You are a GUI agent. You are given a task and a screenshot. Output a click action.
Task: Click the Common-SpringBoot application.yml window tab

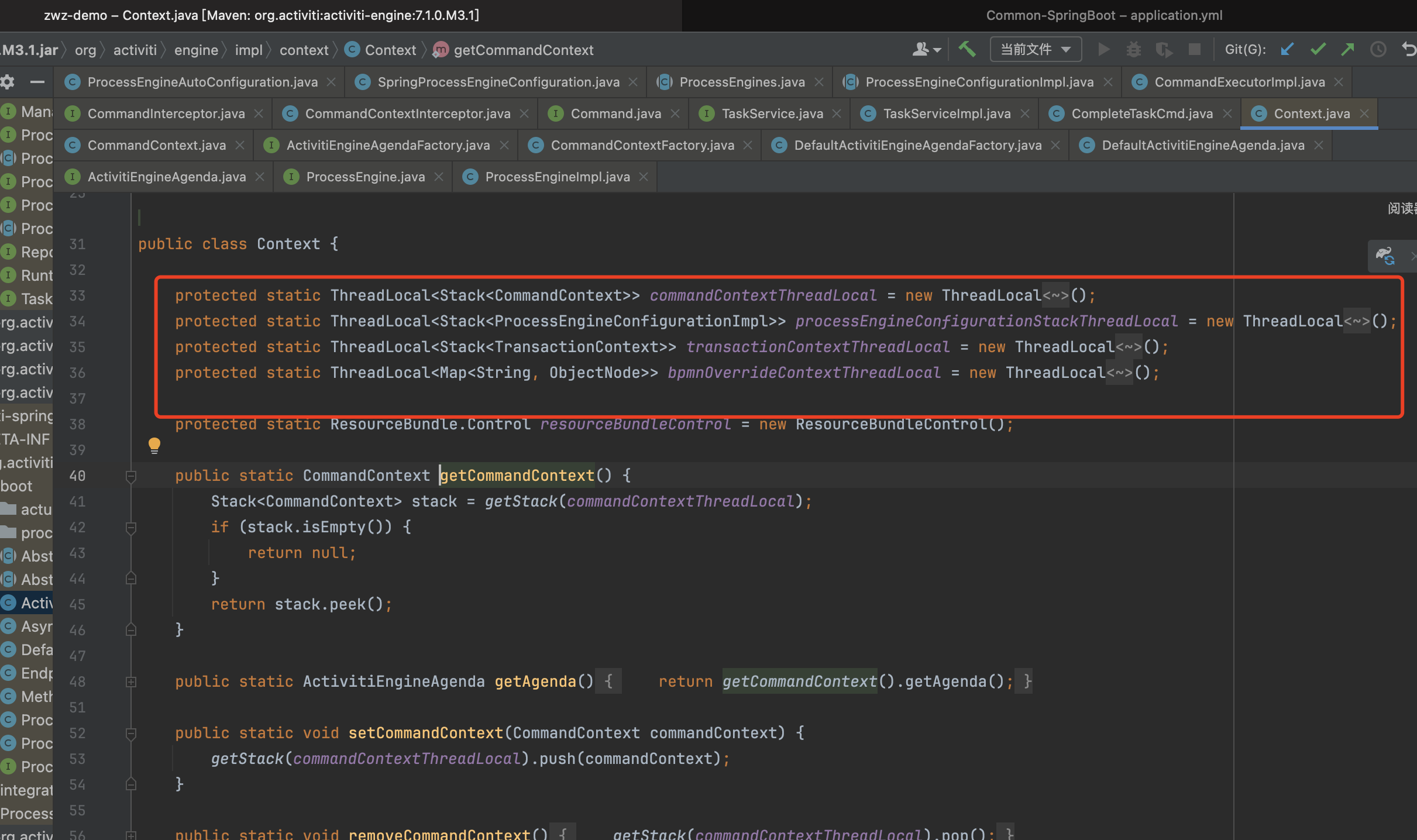click(x=1104, y=15)
